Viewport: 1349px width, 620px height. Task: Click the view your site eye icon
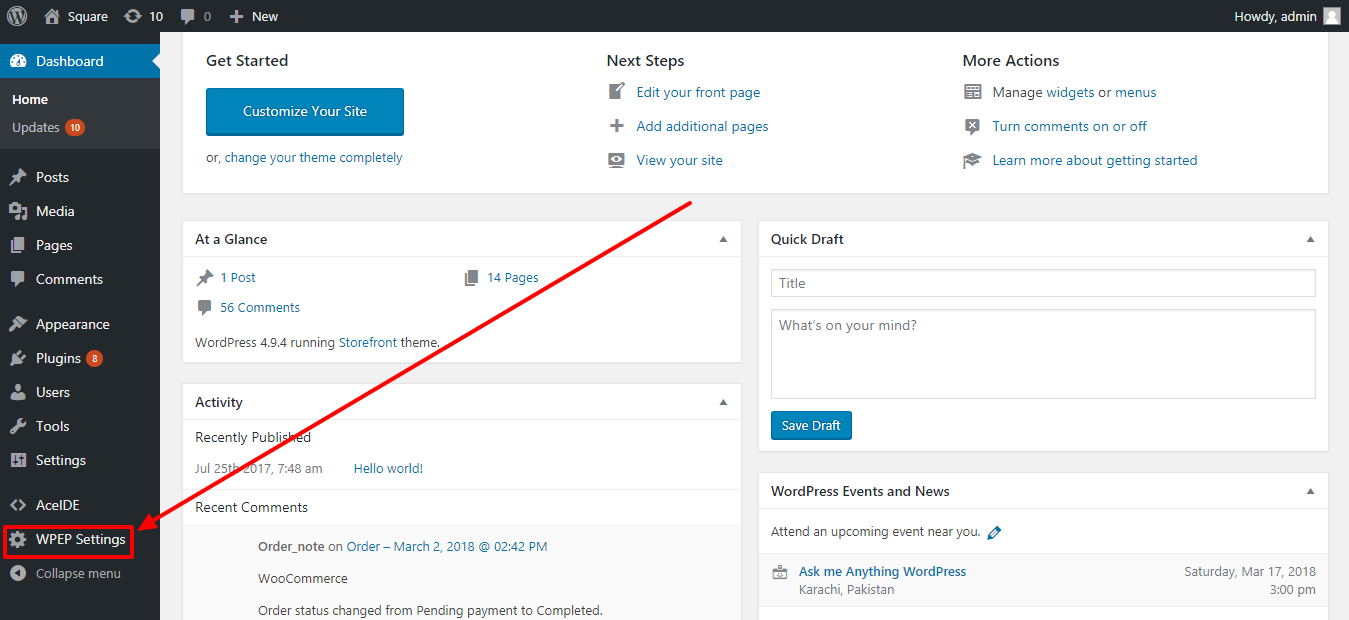pos(617,160)
